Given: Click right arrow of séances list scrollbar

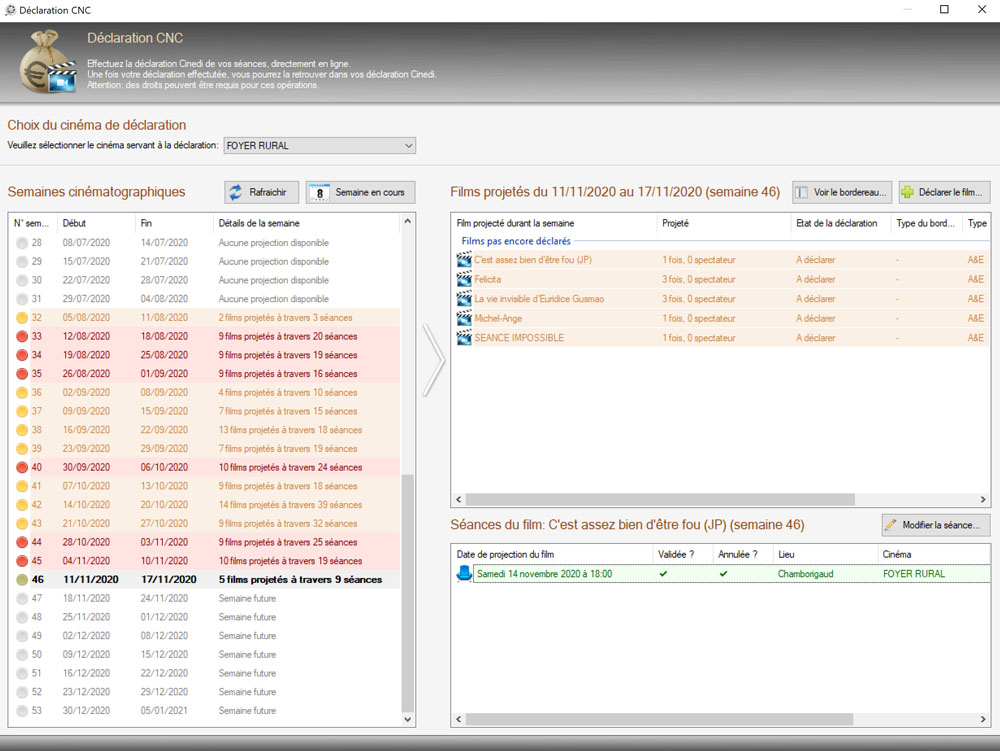Looking at the screenshot, I should point(983,719).
